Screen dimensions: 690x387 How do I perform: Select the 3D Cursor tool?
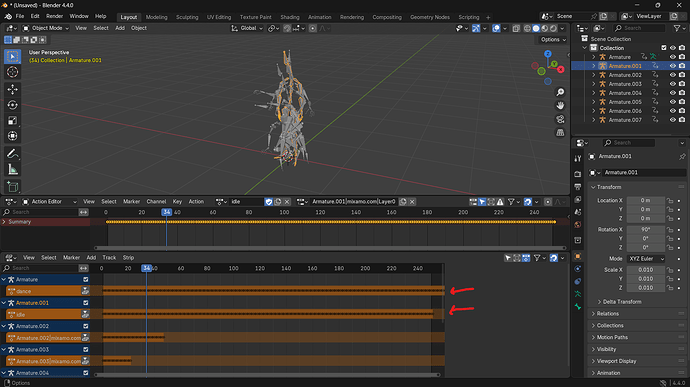pos(12,72)
